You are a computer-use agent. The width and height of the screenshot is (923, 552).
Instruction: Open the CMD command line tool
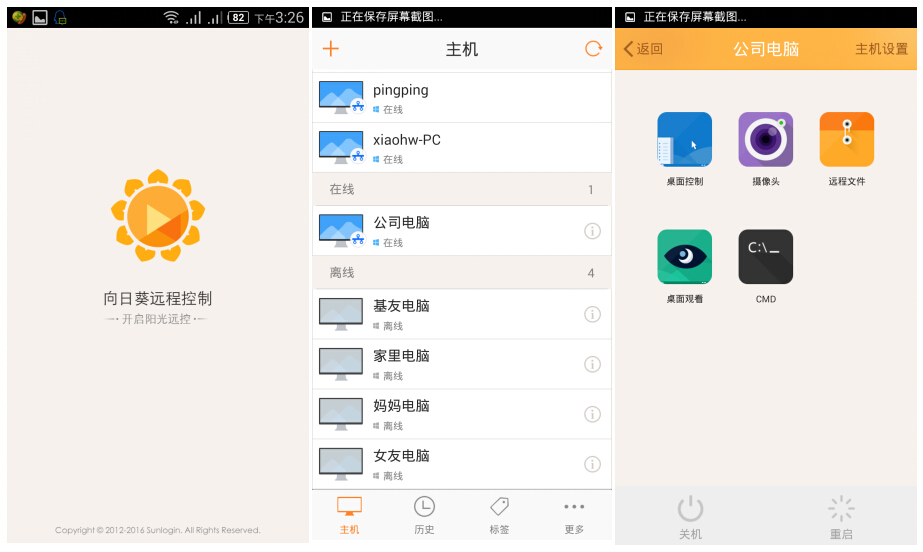coord(766,257)
